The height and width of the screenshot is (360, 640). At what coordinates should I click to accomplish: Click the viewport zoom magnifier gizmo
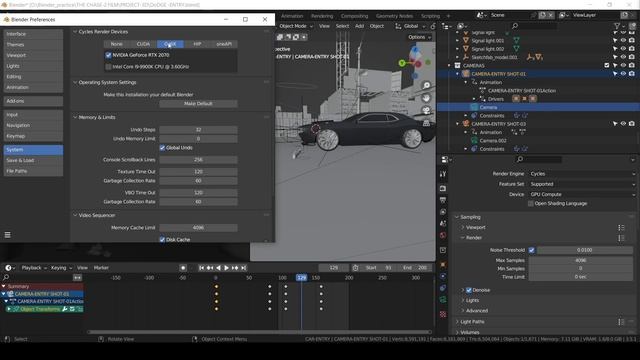point(426,85)
